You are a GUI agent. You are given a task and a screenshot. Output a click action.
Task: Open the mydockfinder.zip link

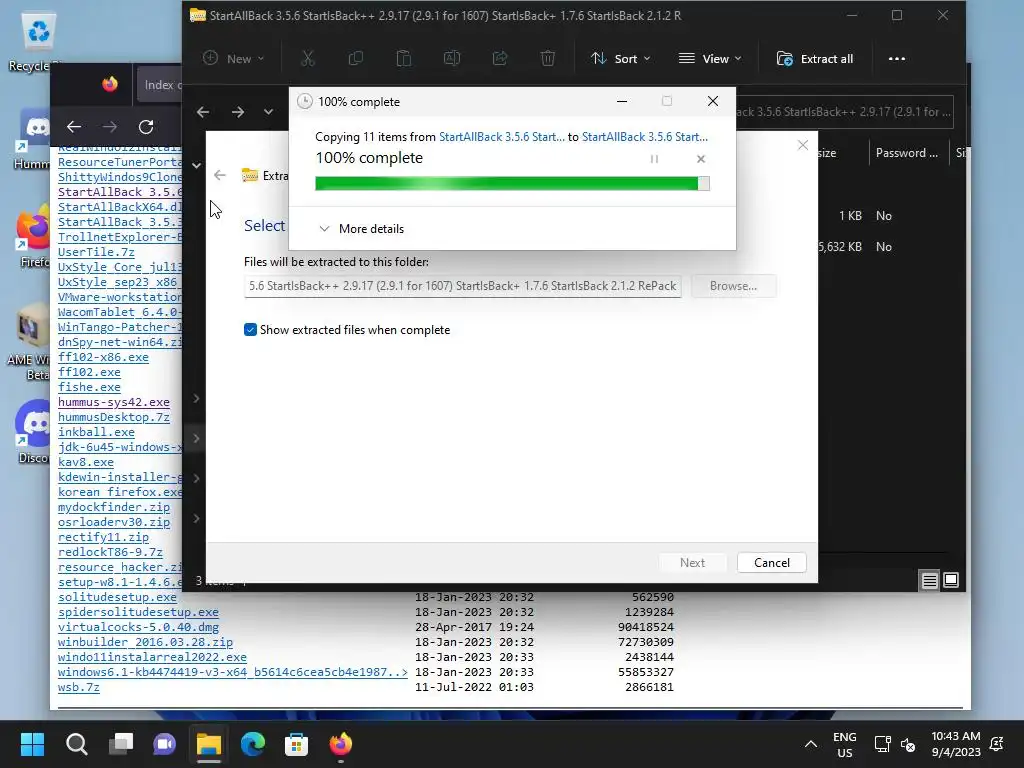pyautogui.click(x=114, y=507)
